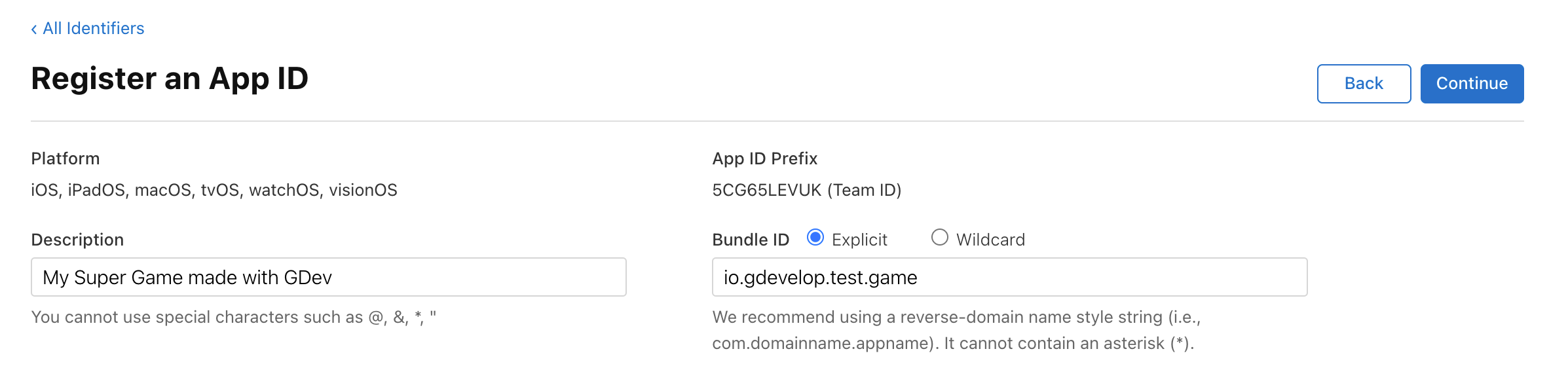The width and height of the screenshot is (1568, 385).
Task: Click Continue to register the App ID
Action: coord(1471,83)
